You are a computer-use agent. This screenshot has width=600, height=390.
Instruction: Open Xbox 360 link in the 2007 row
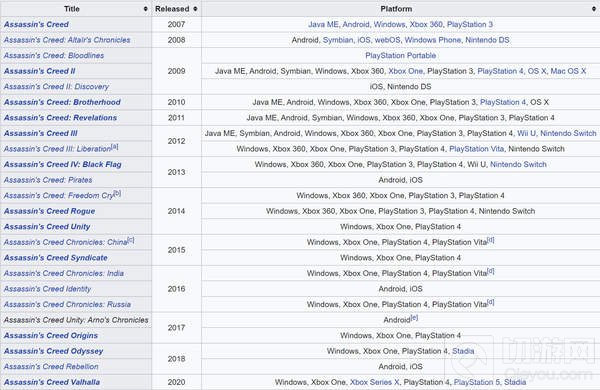tap(426, 24)
